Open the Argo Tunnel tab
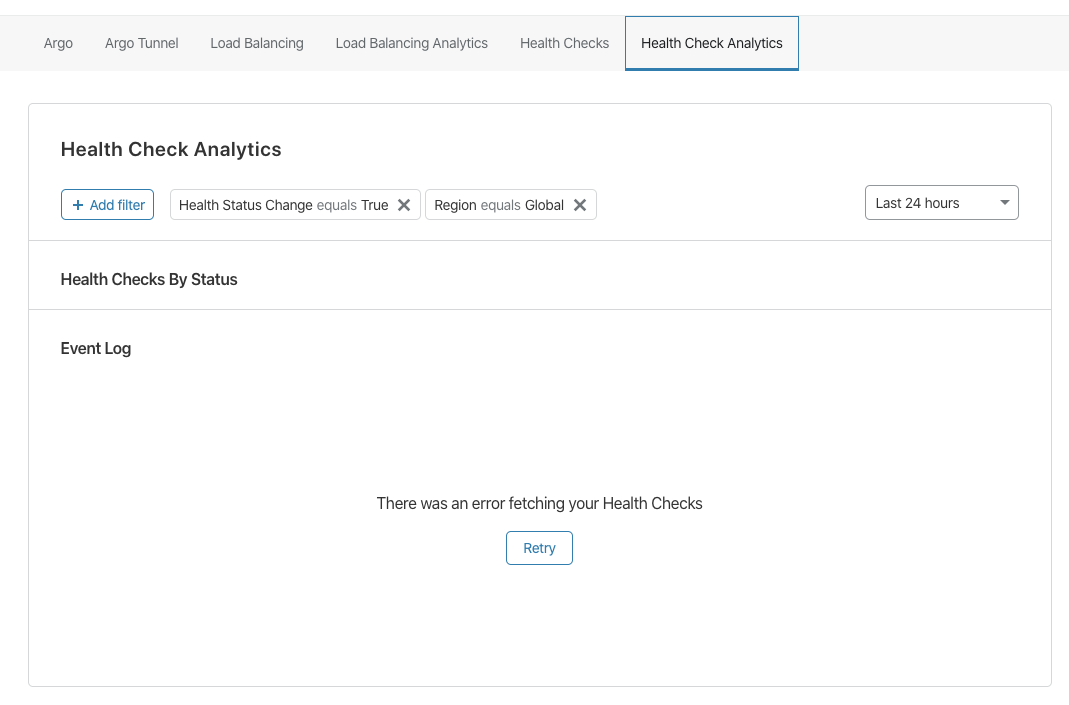1069x705 pixels. [141, 43]
